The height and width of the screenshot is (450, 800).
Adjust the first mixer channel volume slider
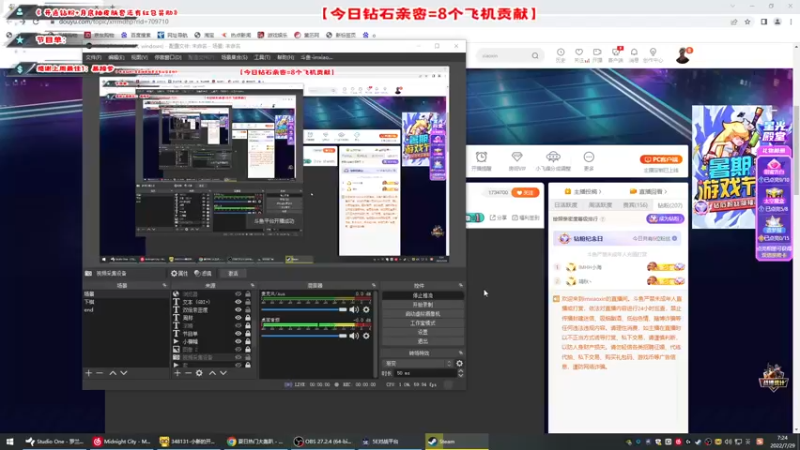[304, 310]
